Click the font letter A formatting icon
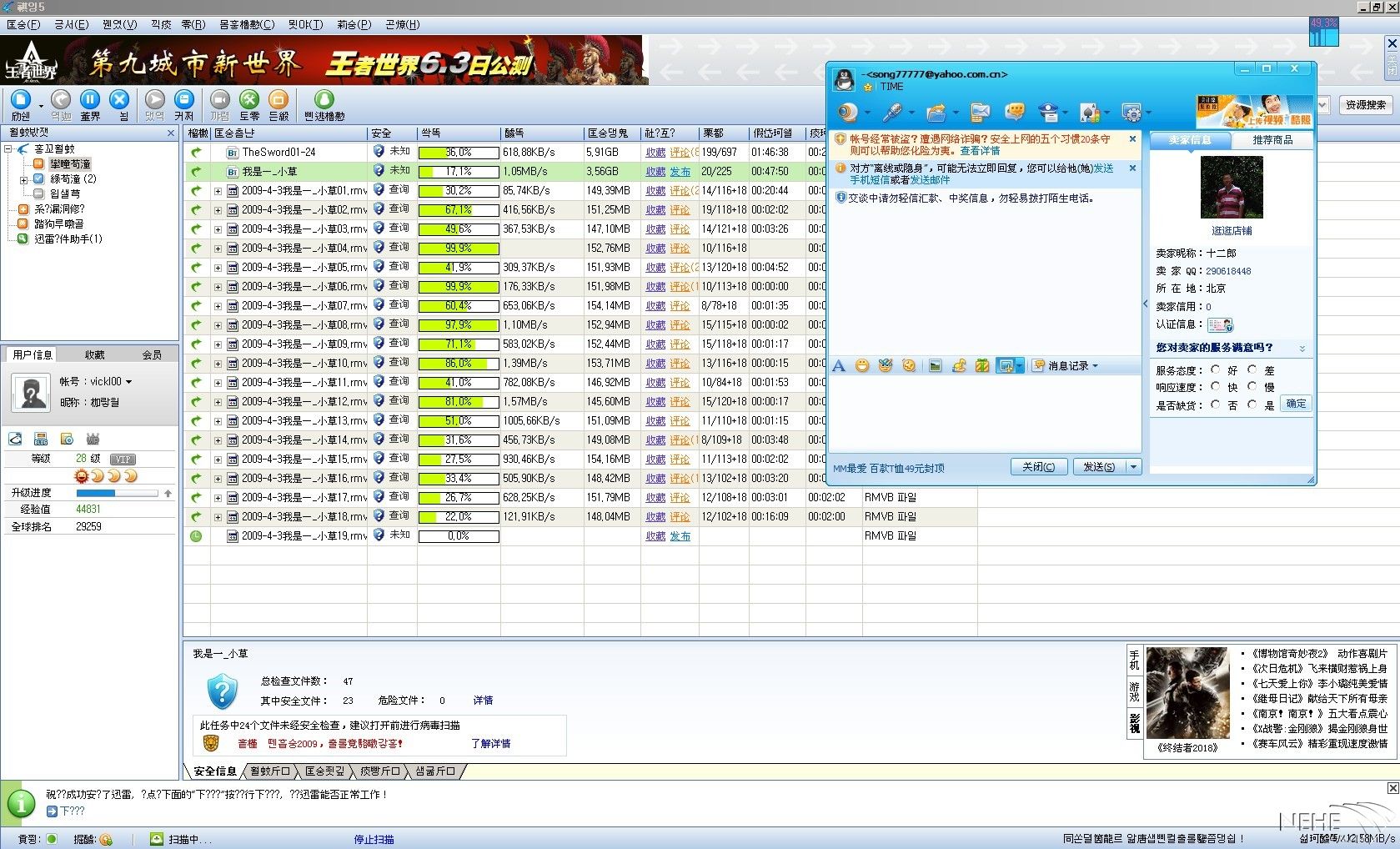The image size is (1400, 849). coord(839,366)
